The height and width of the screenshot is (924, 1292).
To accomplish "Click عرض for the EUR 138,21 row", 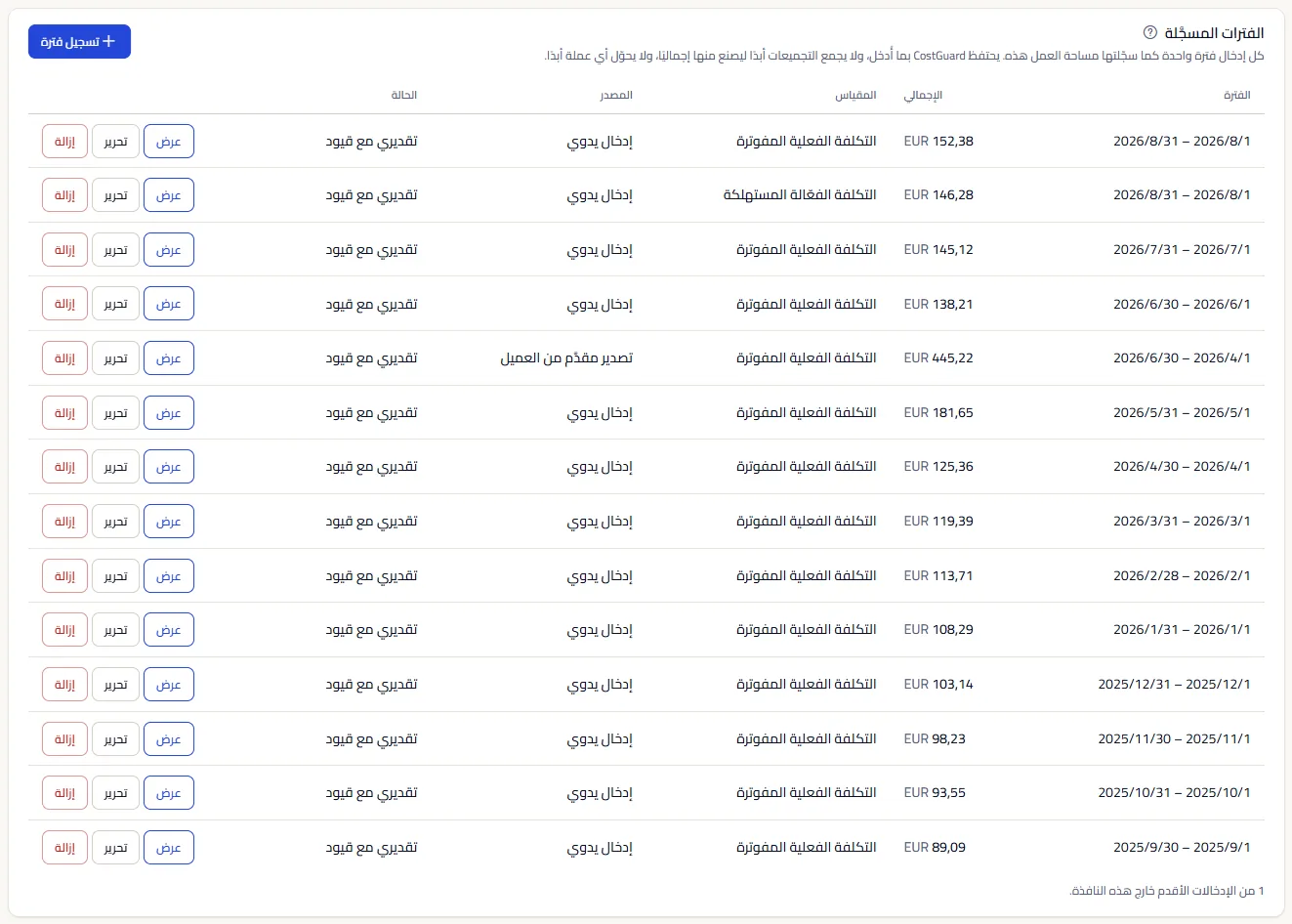I will click(x=169, y=304).
